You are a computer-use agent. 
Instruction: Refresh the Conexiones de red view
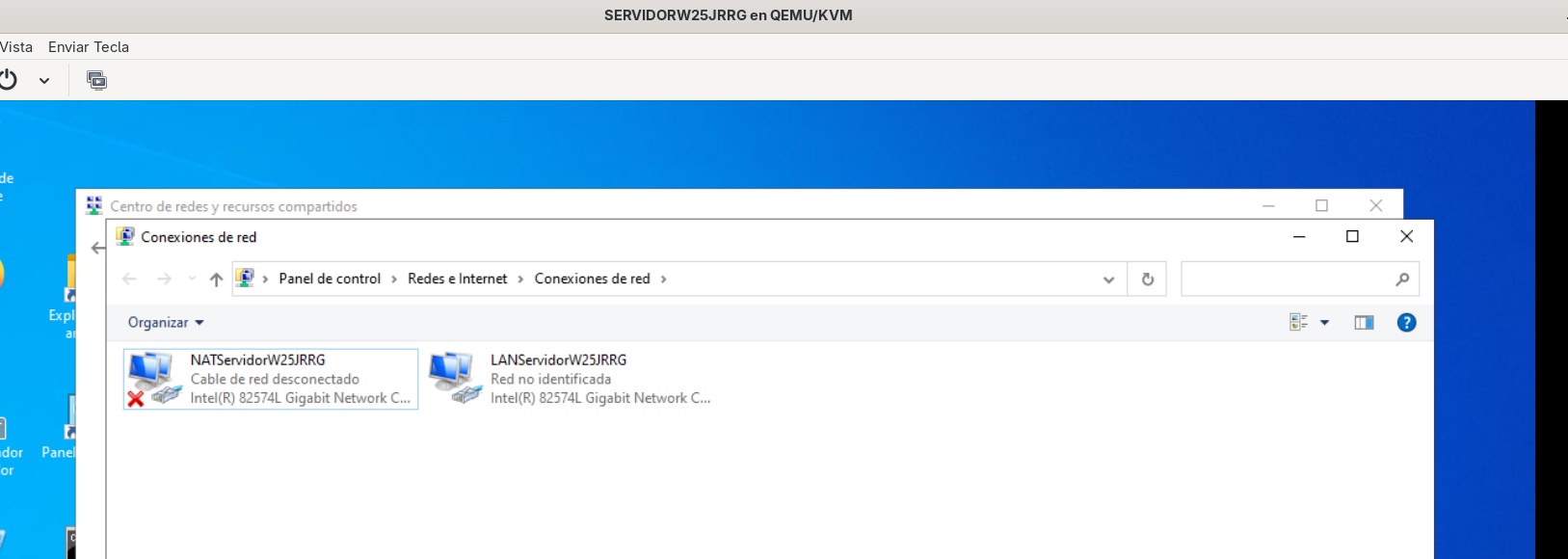coord(1147,279)
